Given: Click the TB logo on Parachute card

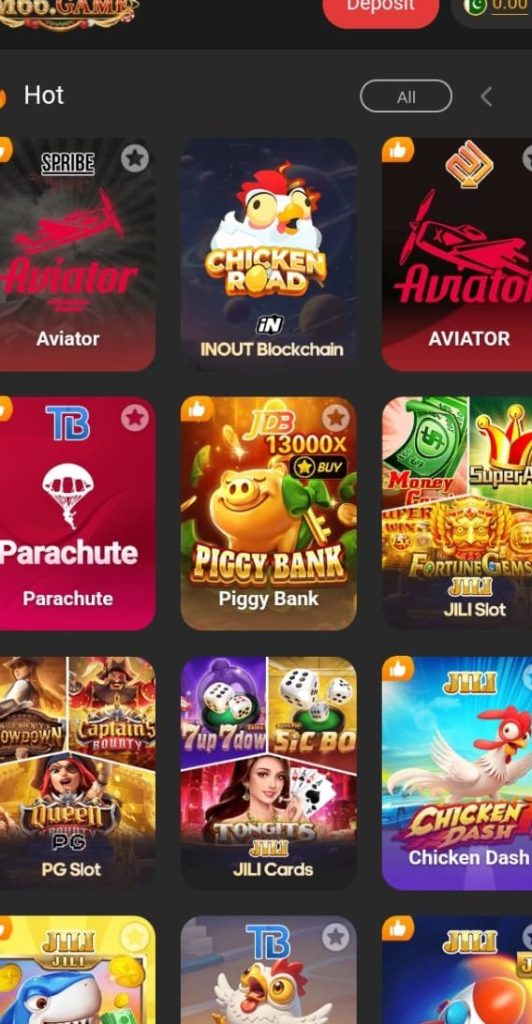Looking at the screenshot, I should pyautogui.click(x=68, y=423).
